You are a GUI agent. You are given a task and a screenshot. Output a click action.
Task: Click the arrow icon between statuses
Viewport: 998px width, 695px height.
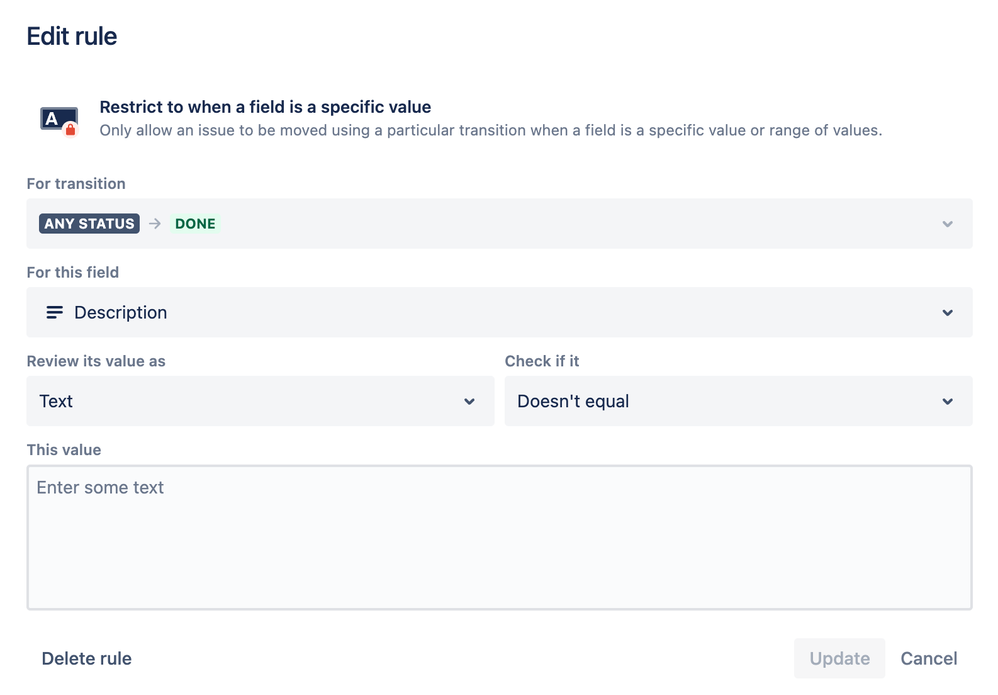pos(155,224)
